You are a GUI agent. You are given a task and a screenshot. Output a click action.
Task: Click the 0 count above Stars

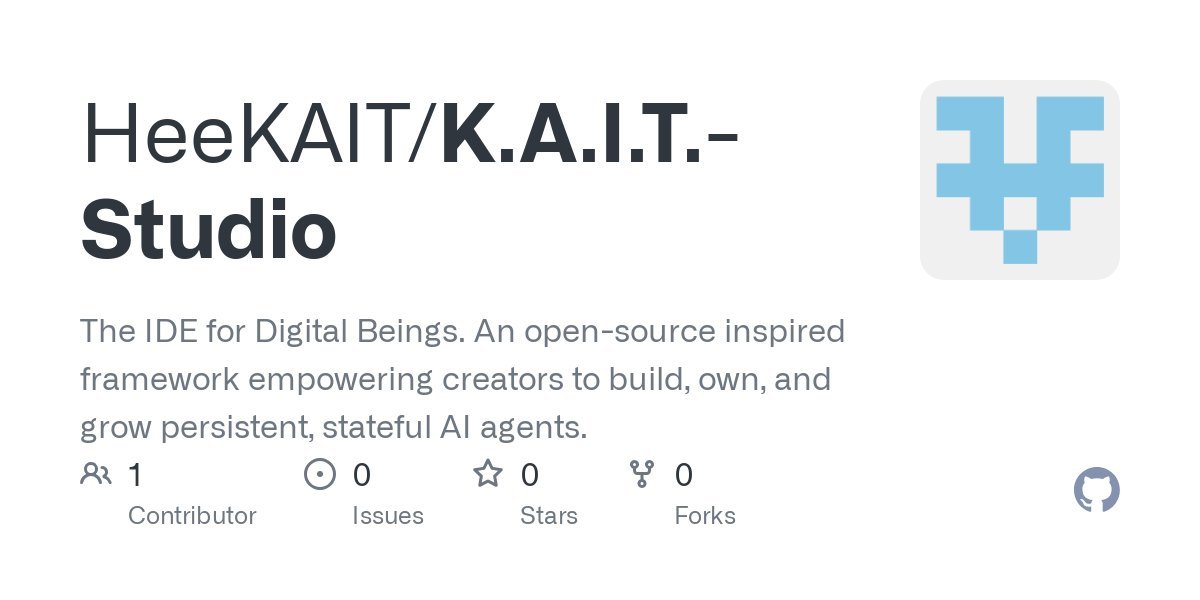click(530, 475)
